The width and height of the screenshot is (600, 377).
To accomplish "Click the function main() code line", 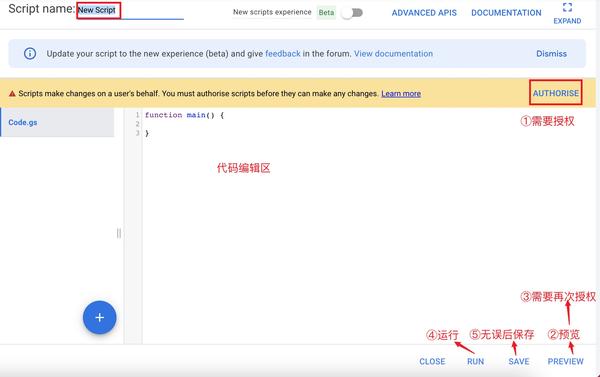I will tap(184, 115).
